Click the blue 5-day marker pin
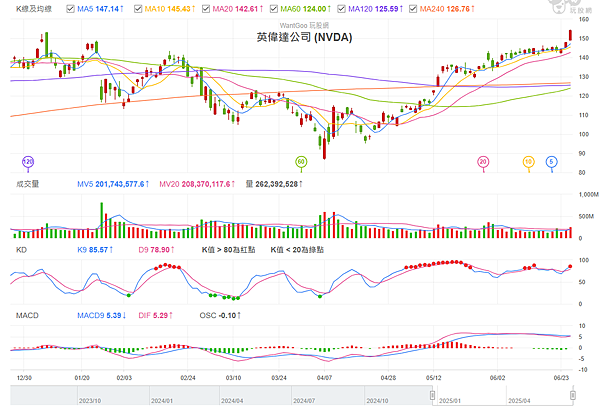 (551, 162)
